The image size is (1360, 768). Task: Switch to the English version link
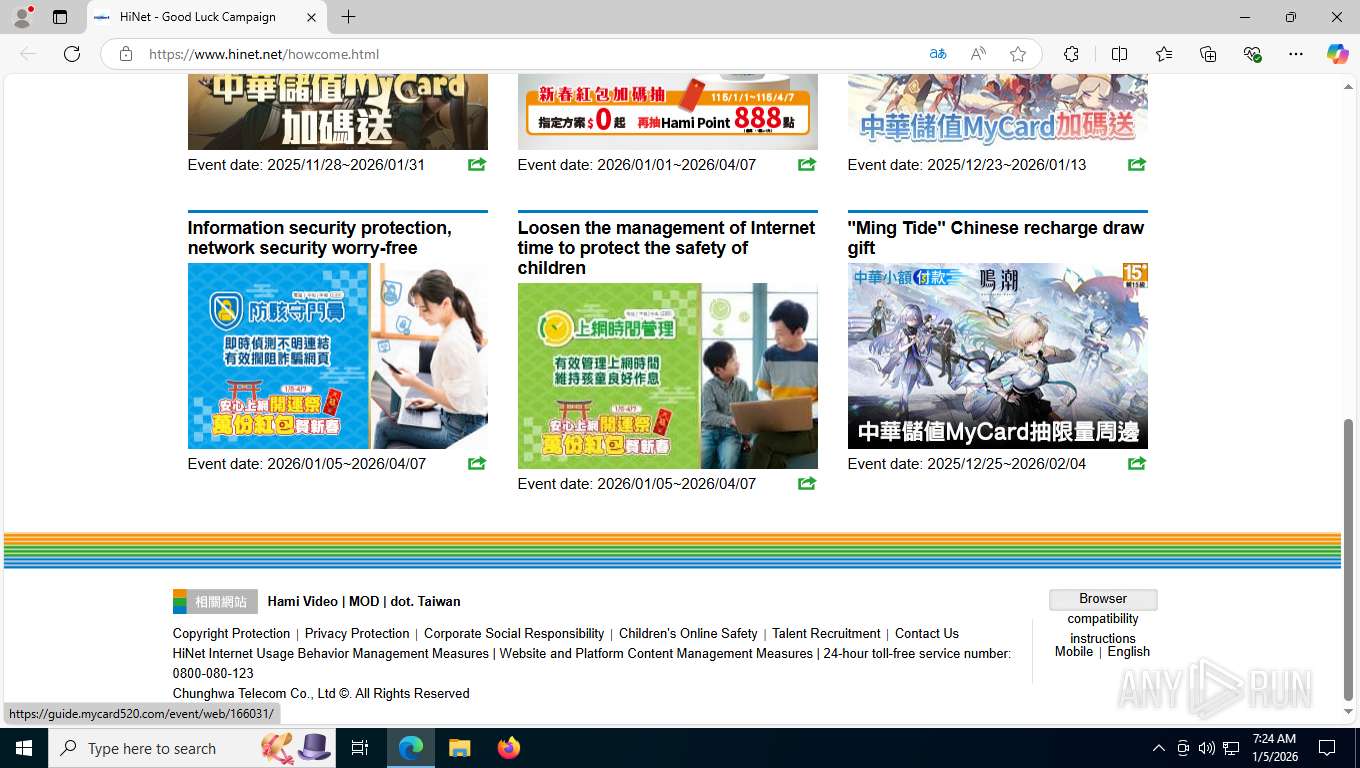(x=1129, y=651)
